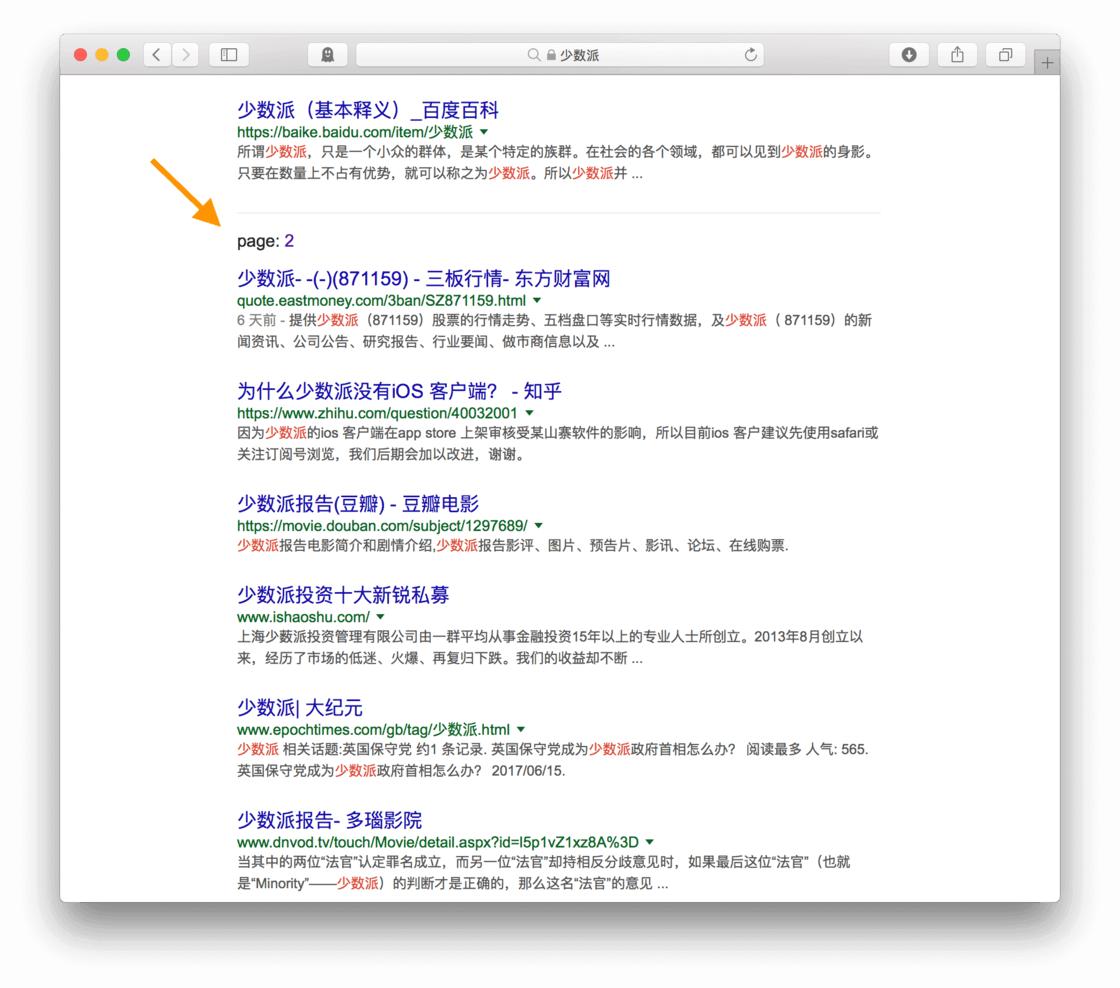This screenshot has width=1120, height=988.
Task: Click the page 2 number link
Action: pos(289,241)
